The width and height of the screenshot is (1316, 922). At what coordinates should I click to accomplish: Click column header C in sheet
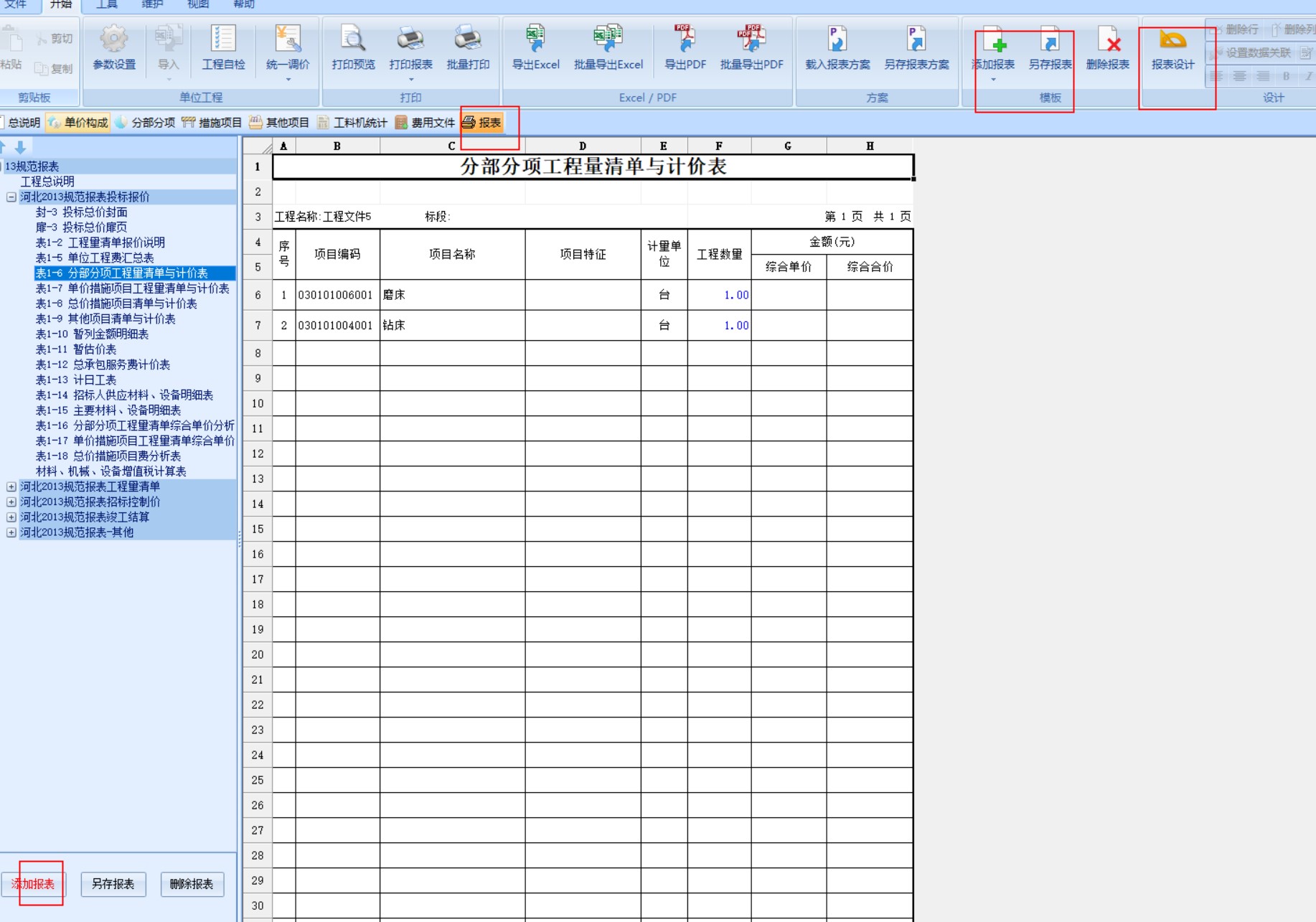coord(452,146)
